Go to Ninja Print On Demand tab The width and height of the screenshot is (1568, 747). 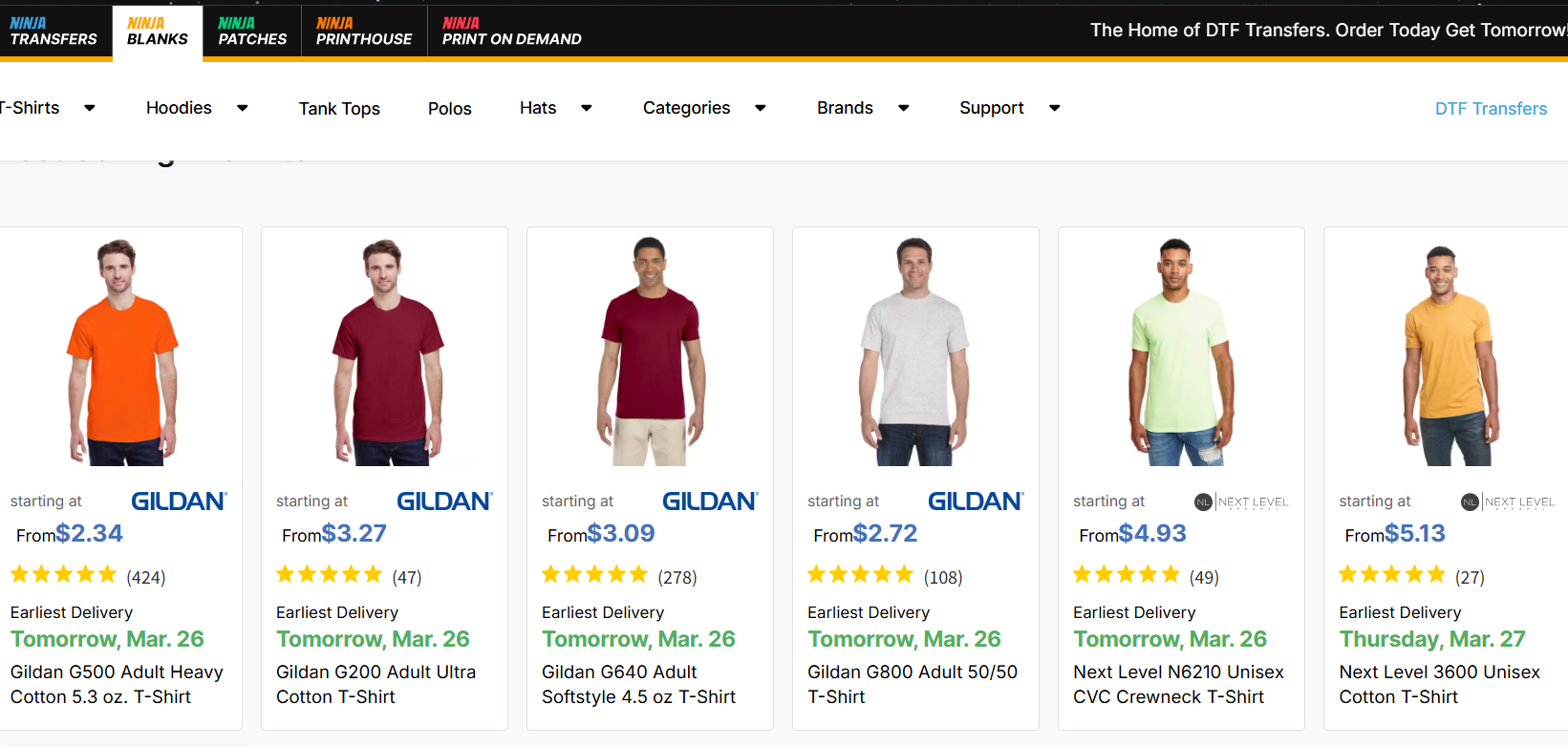[511, 32]
